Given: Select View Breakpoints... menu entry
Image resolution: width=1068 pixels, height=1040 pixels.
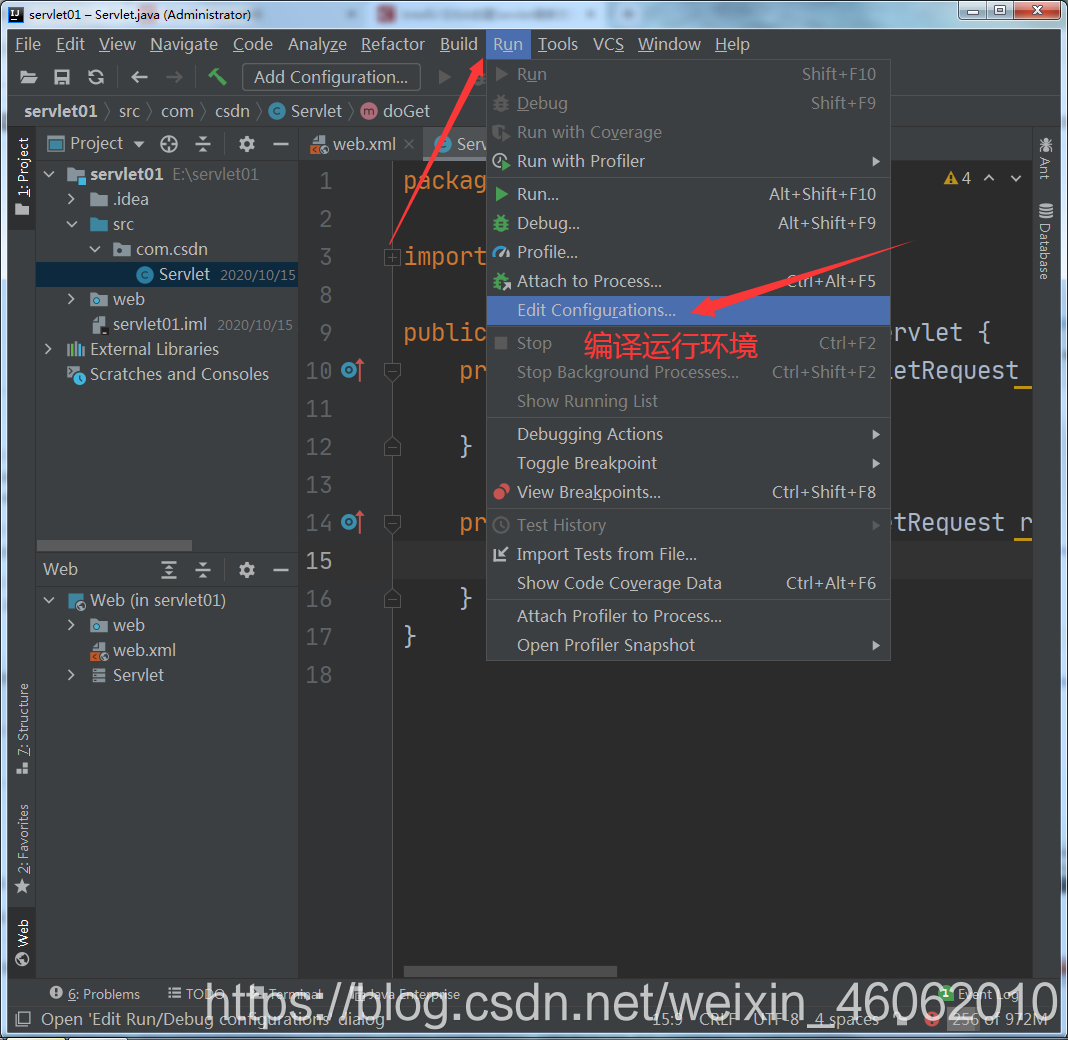Looking at the screenshot, I should [688, 492].
